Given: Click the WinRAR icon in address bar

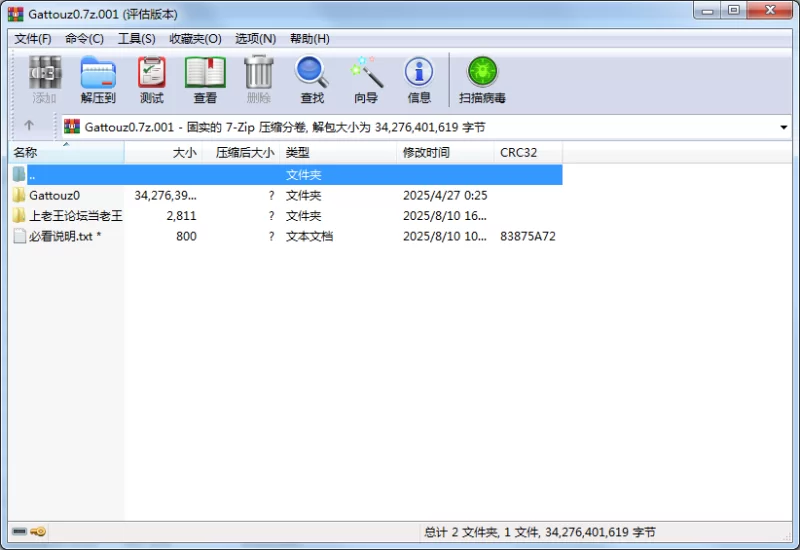Looking at the screenshot, I should 72,127.
